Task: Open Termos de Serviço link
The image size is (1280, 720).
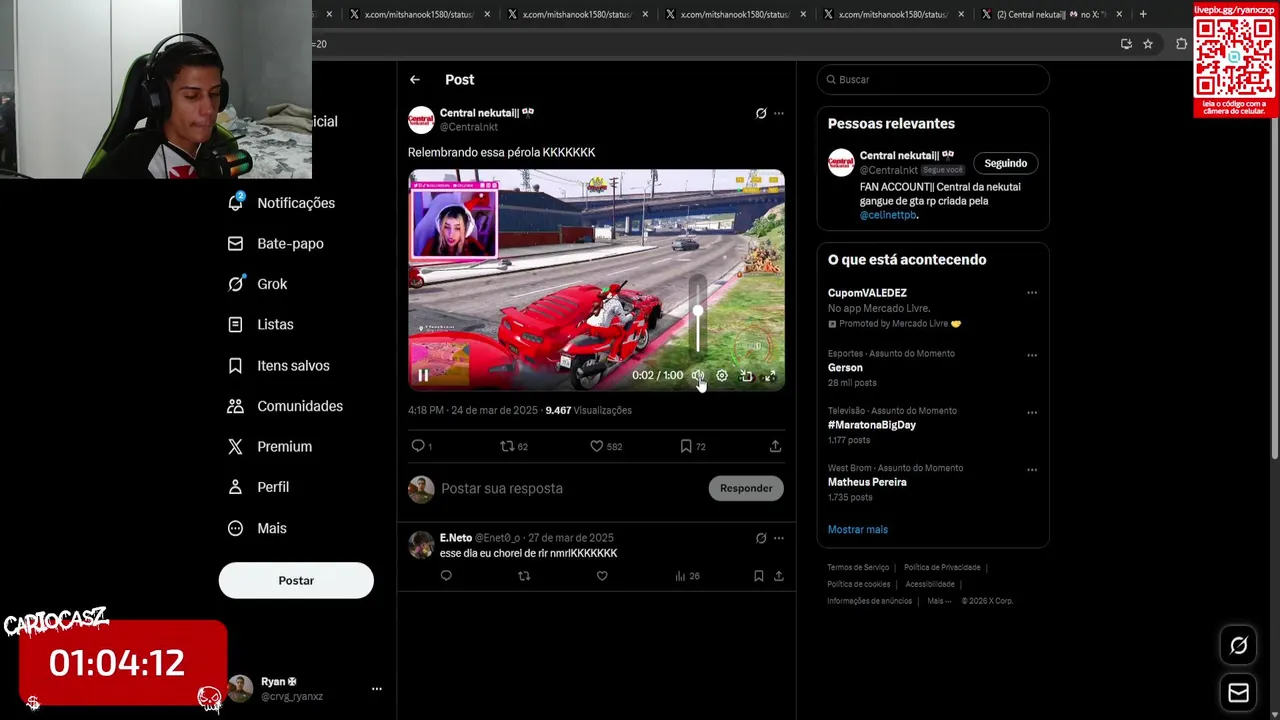Action: point(858,568)
